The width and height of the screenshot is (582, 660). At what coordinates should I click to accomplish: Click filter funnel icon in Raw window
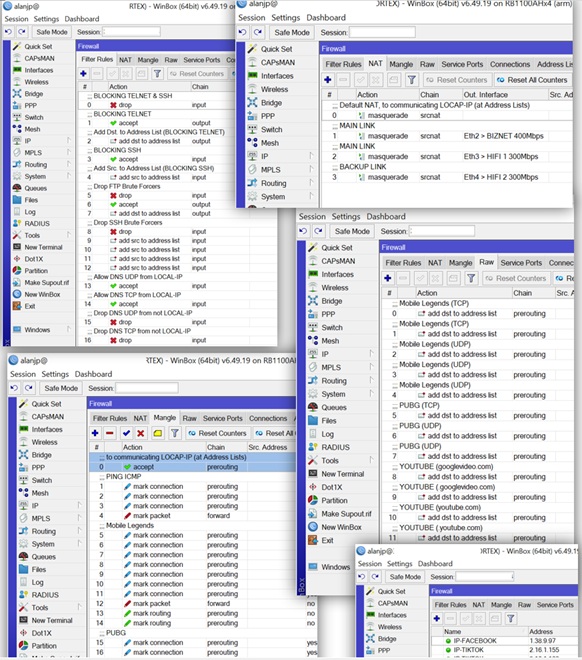[x=471, y=278]
